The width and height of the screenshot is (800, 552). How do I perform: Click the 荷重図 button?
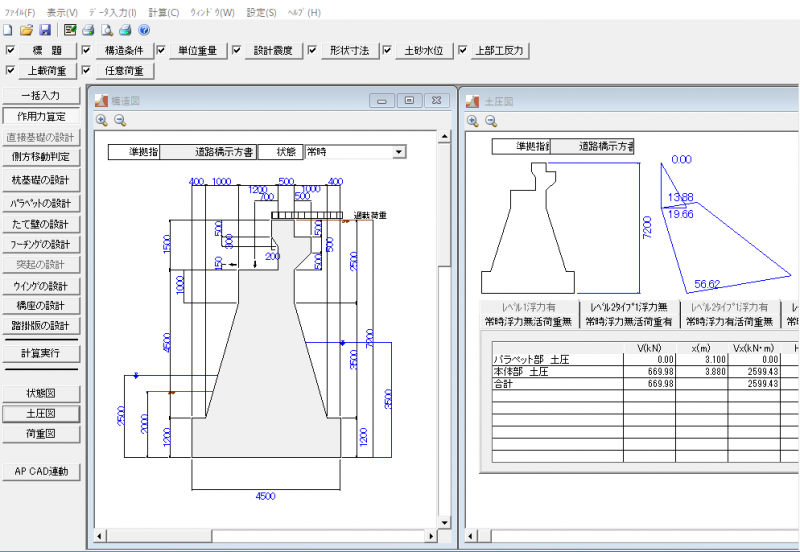(41, 434)
